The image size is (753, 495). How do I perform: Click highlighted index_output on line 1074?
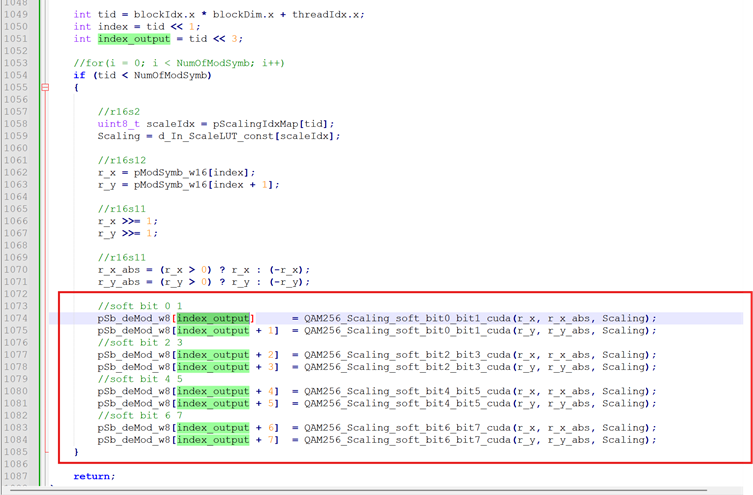(213, 318)
